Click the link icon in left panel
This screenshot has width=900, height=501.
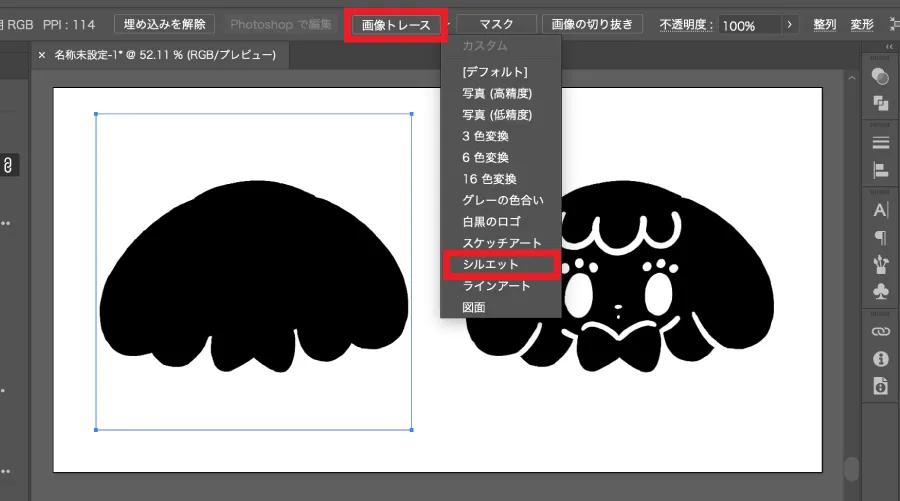[7, 165]
